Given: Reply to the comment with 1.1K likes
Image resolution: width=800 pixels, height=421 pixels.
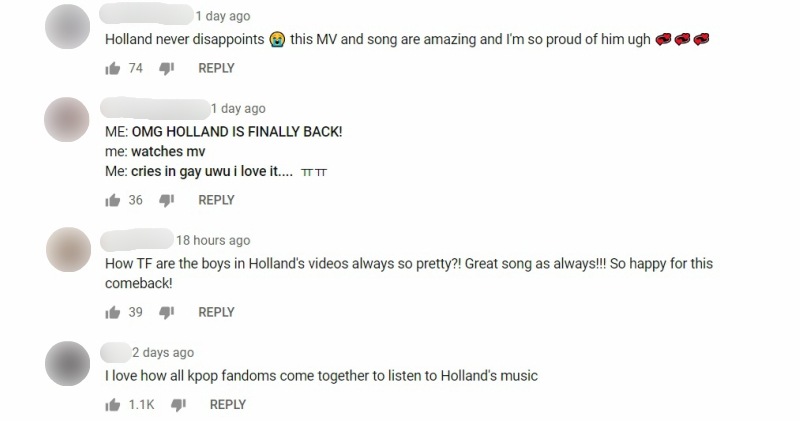Looking at the screenshot, I should 228,405.
